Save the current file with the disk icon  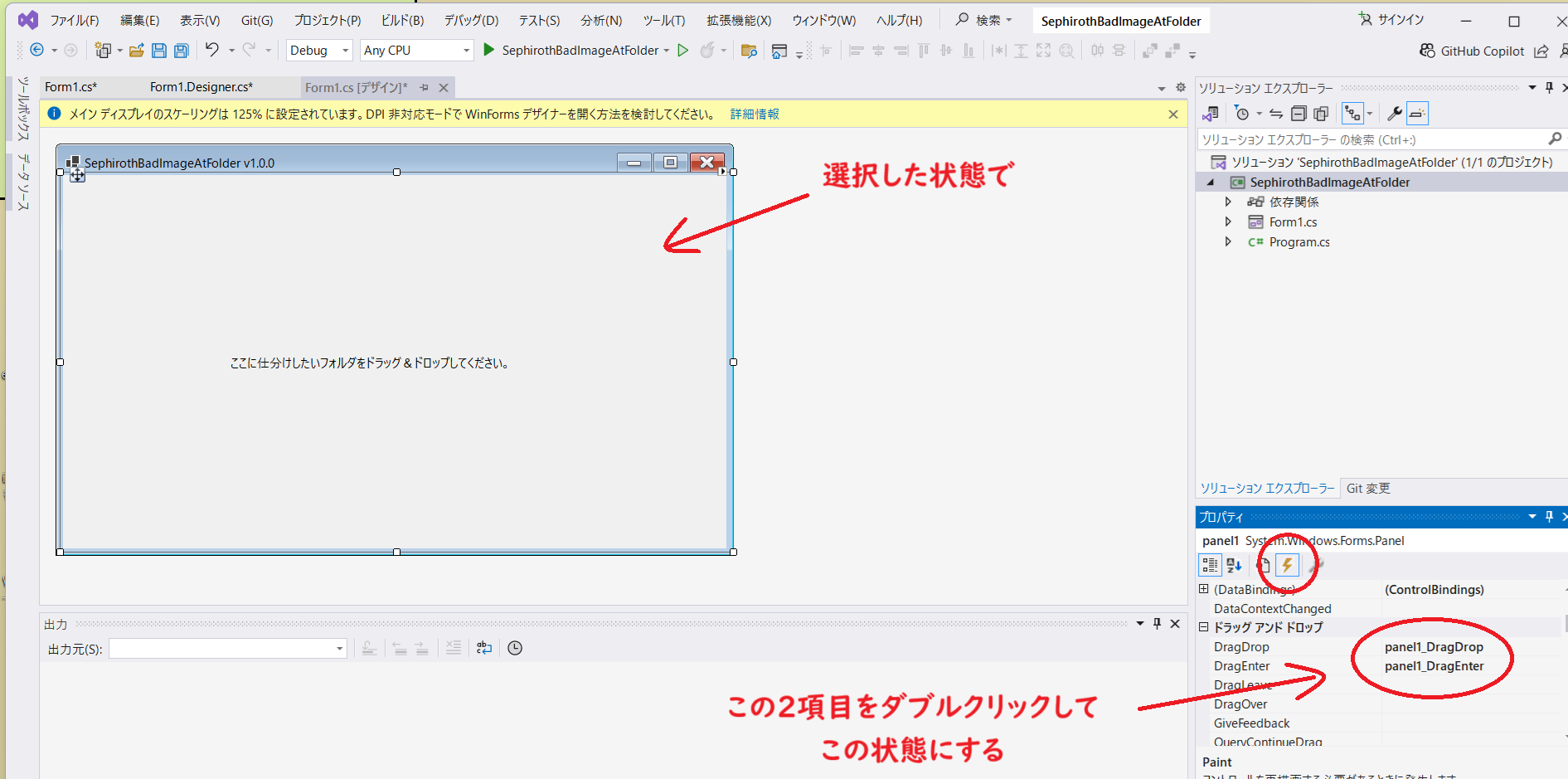coord(159,51)
